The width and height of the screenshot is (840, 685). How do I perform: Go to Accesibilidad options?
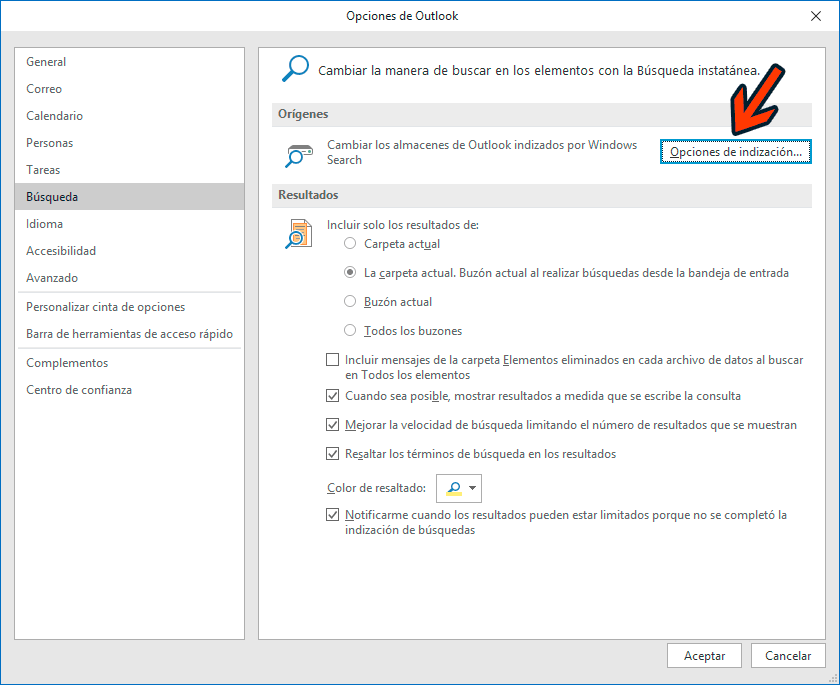pyautogui.click(x=130, y=251)
